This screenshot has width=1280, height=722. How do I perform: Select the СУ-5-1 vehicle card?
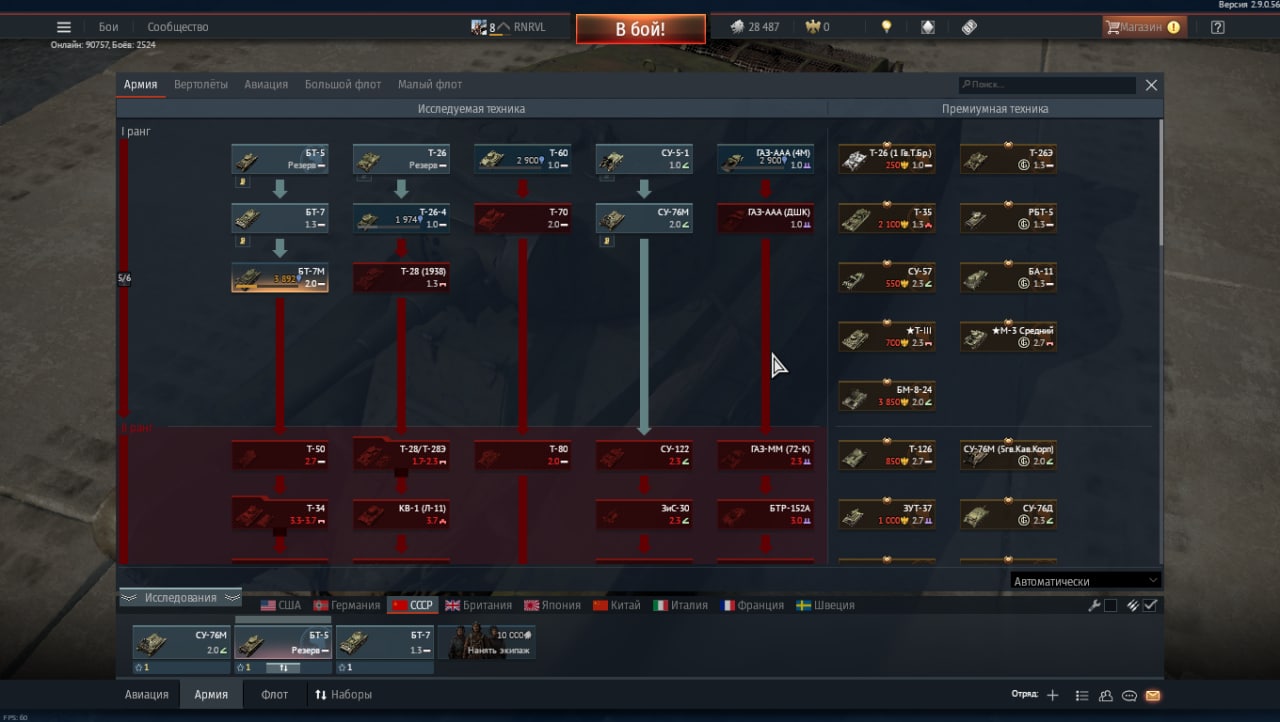pos(644,159)
